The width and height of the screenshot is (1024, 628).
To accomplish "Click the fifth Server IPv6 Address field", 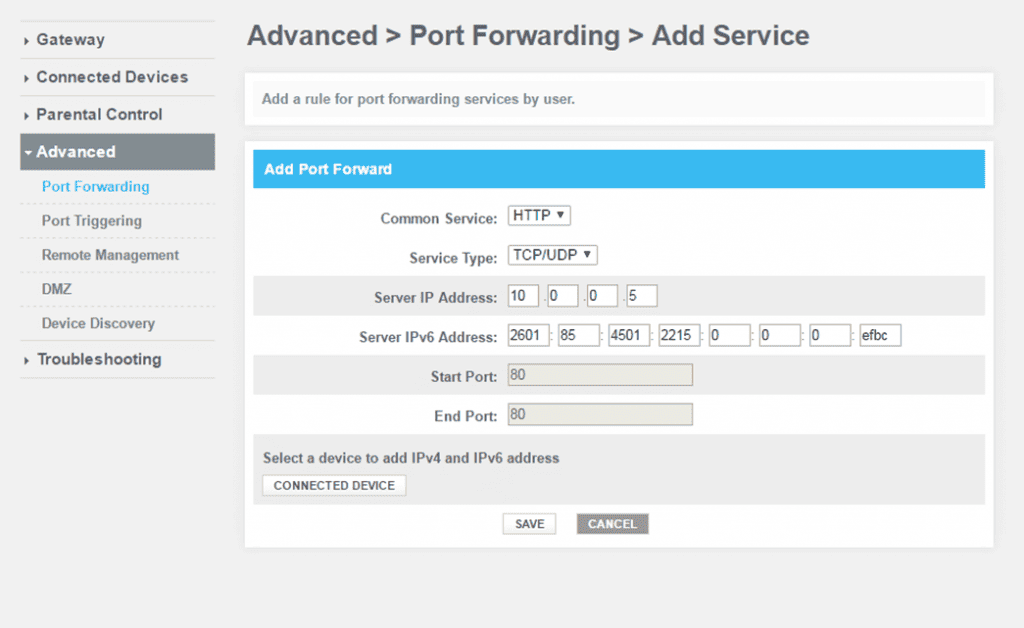I will (729, 336).
